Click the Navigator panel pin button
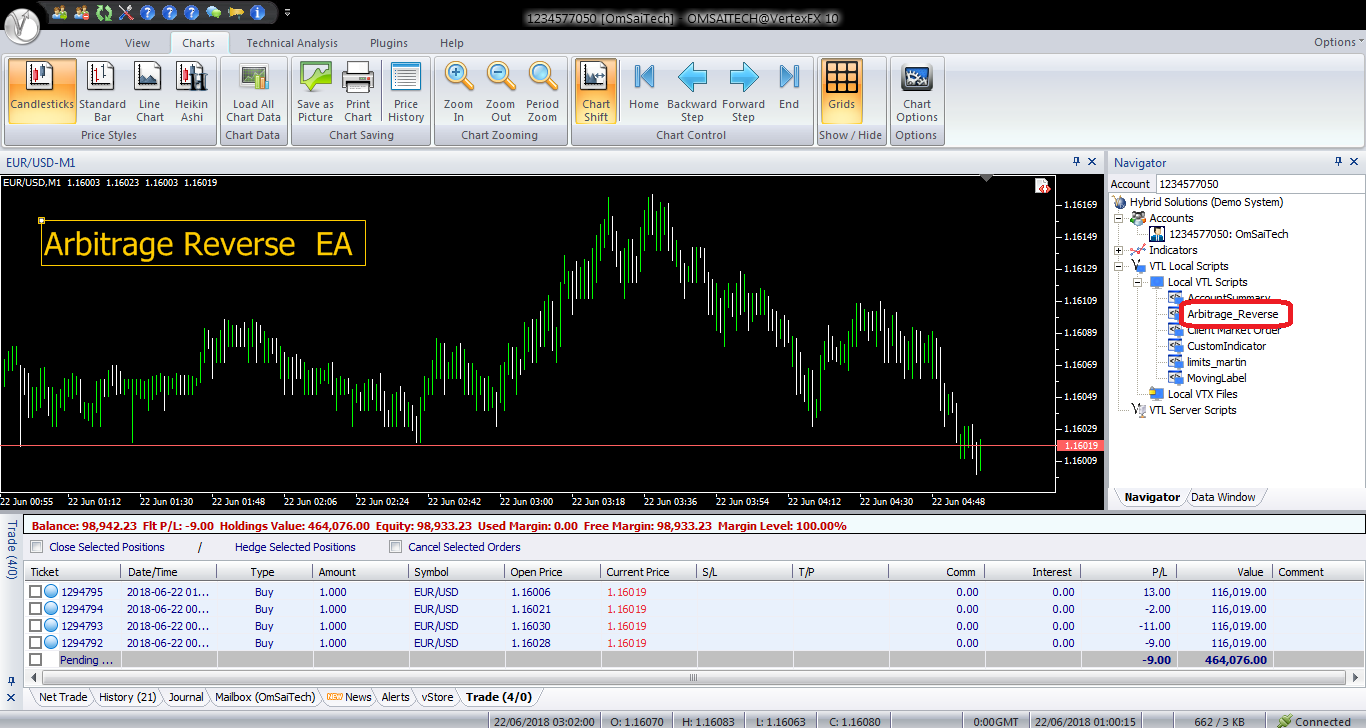The image size is (1366, 728). 1339,162
